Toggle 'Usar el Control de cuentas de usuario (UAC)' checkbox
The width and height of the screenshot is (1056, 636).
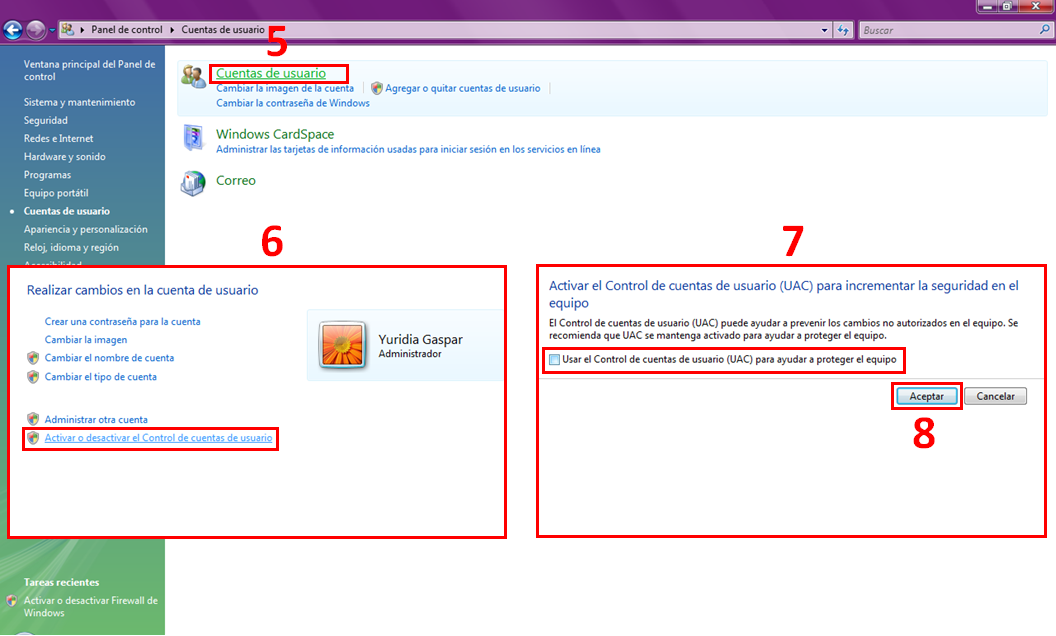click(554, 360)
